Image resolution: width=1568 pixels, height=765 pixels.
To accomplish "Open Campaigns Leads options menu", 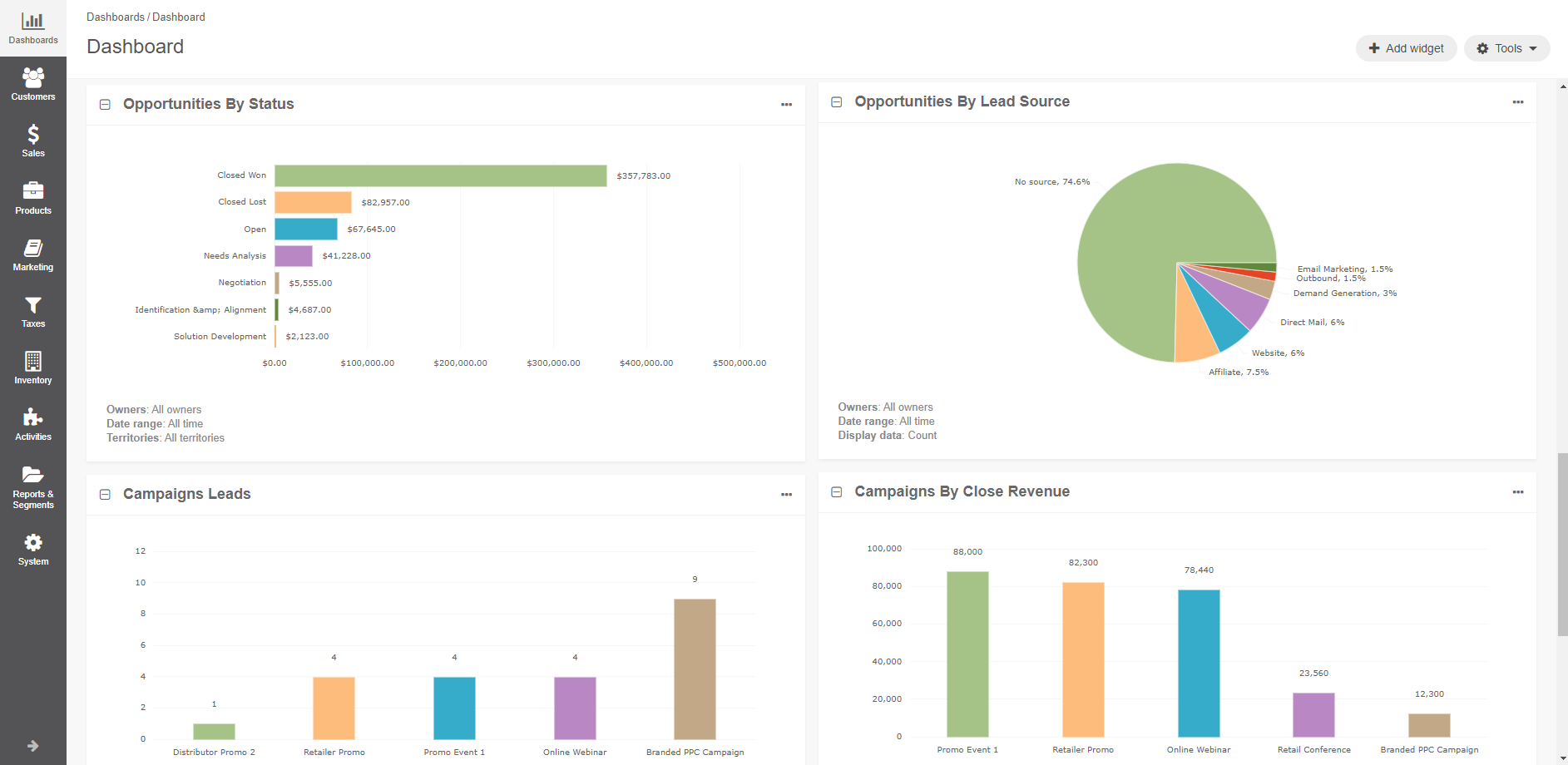I will click(x=786, y=495).
